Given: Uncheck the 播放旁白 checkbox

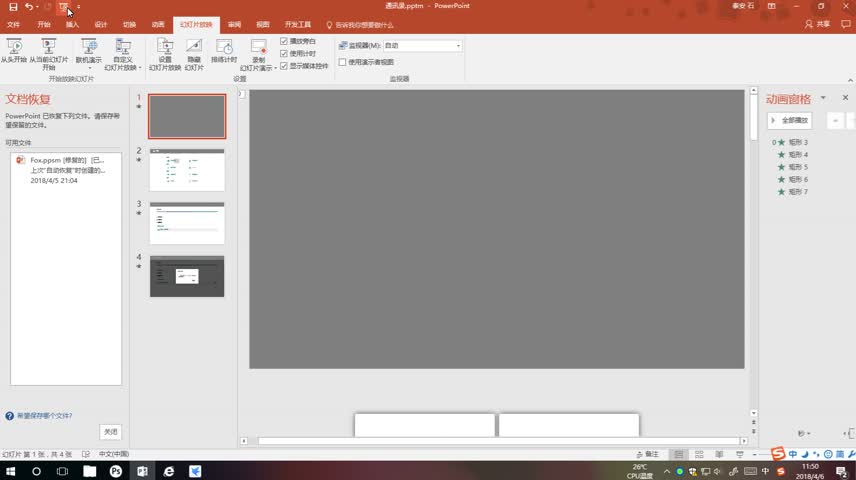Looking at the screenshot, I should [x=284, y=42].
